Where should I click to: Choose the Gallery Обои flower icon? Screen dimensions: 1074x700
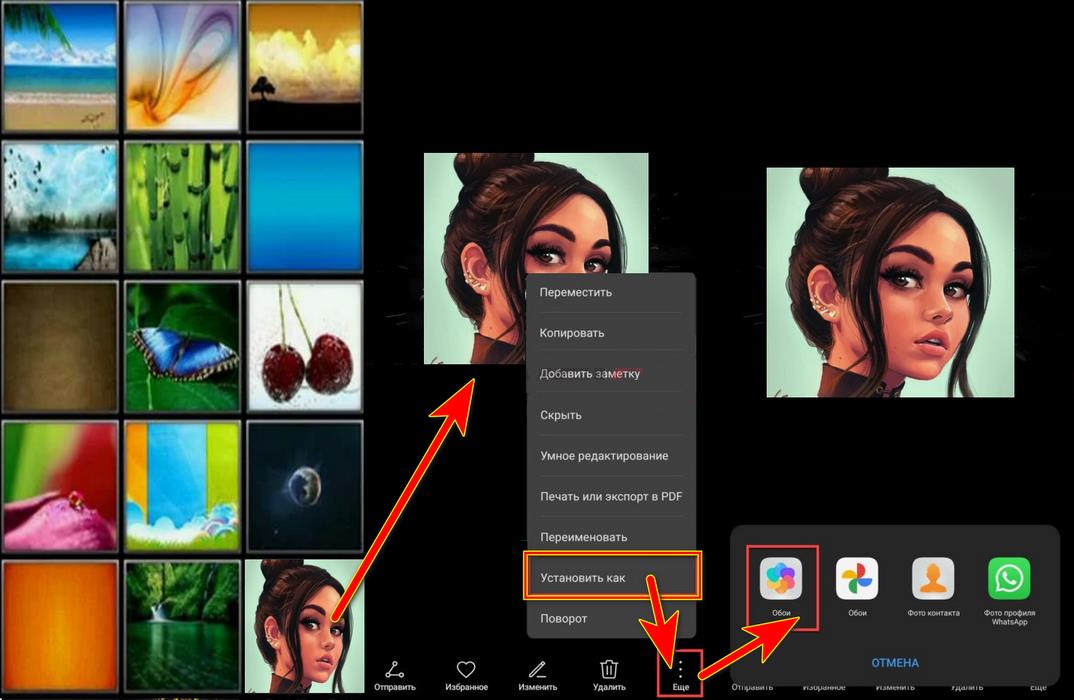[781, 578]
